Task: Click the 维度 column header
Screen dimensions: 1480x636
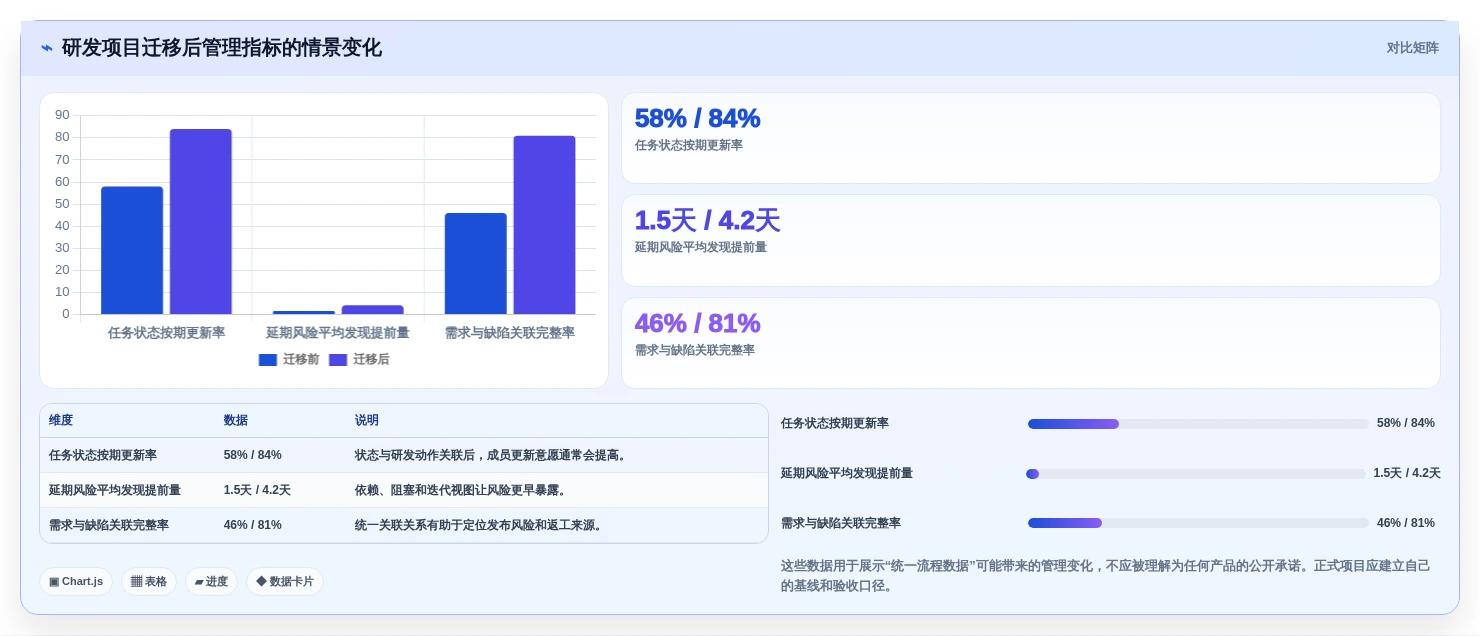Action: pyautogui.click(x=61, y=421)
